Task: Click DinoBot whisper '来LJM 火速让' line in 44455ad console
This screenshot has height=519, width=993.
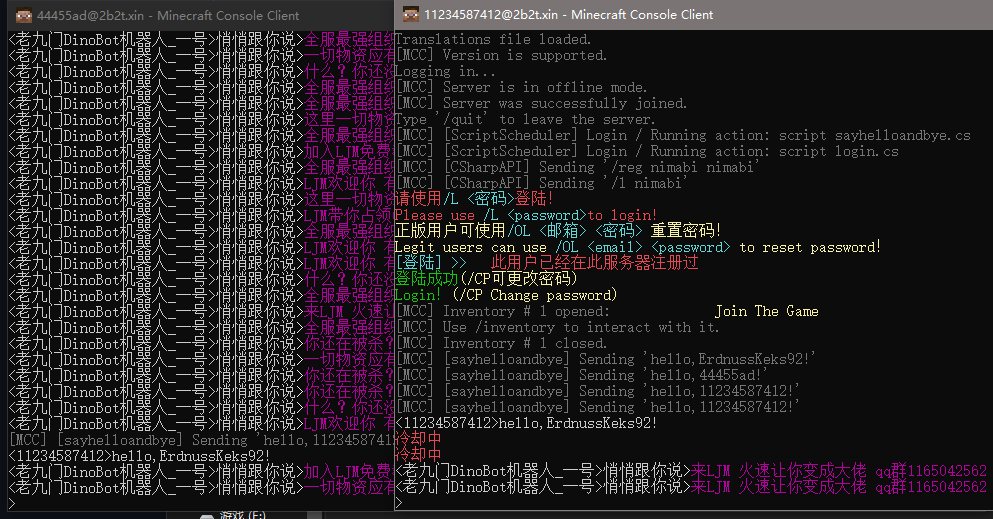Action: click(201, 311)
